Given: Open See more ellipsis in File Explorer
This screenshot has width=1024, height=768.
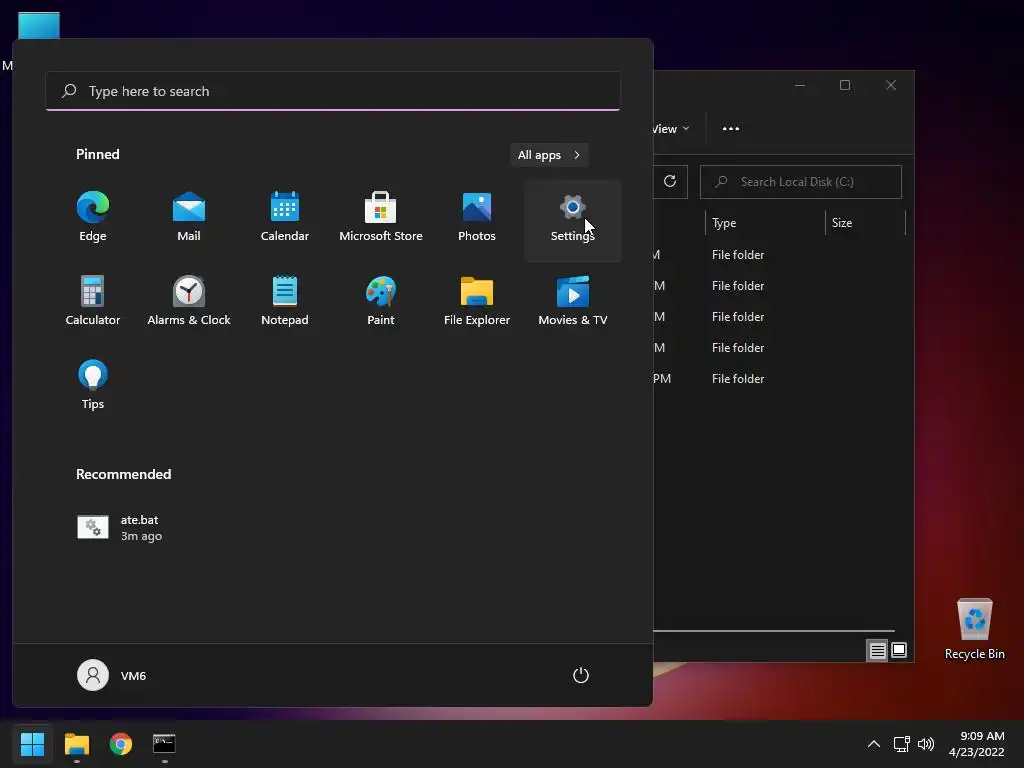Looking at the screenshot, I should [731, 129].
